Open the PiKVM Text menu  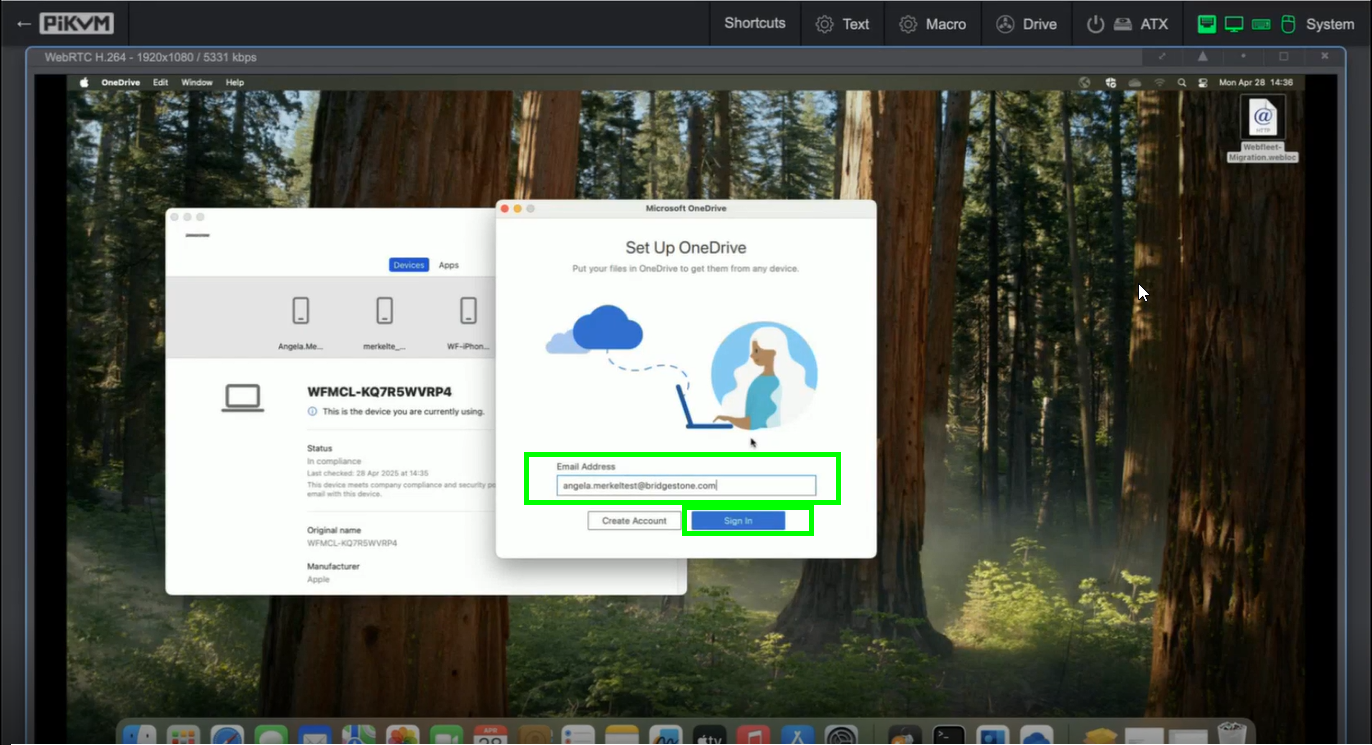click(842, 24)
